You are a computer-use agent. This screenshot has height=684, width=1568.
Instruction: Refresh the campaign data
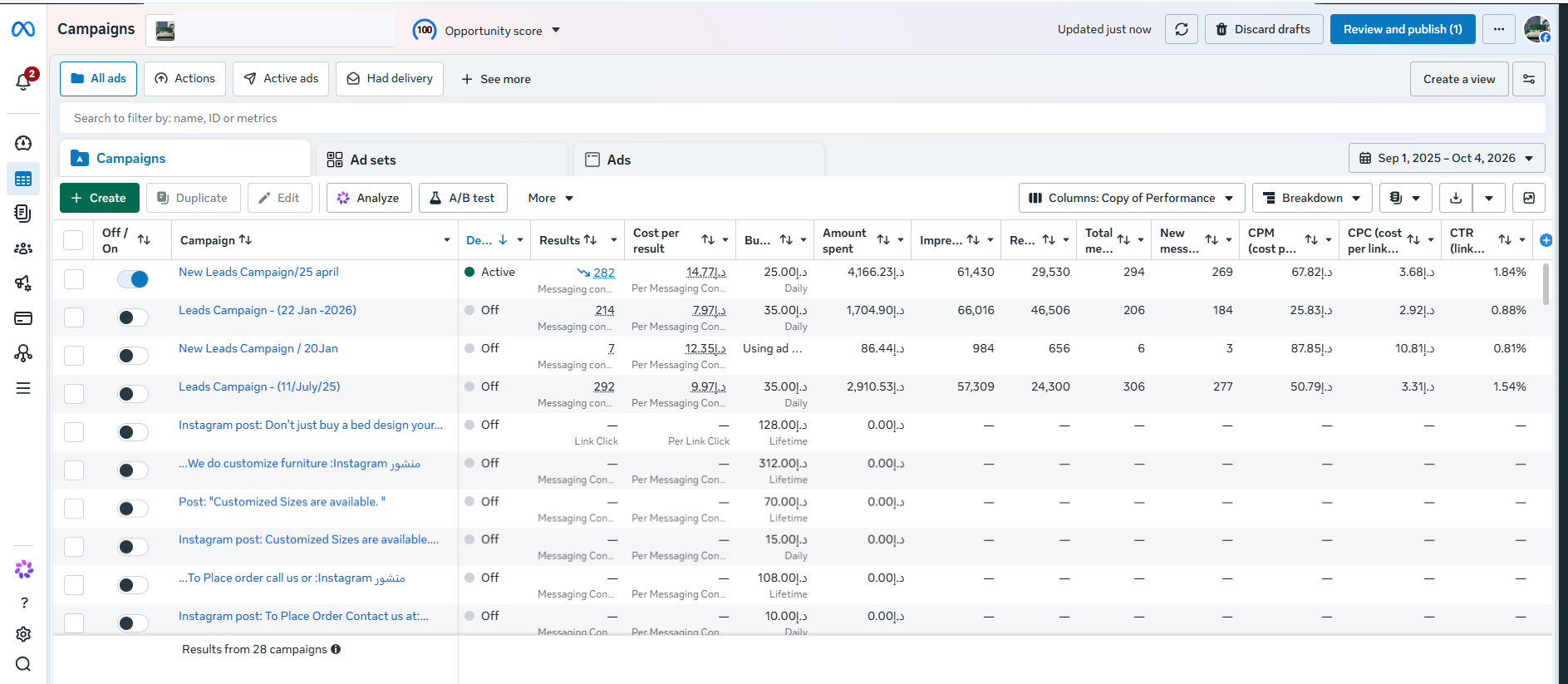click(x=1182, y=30)
